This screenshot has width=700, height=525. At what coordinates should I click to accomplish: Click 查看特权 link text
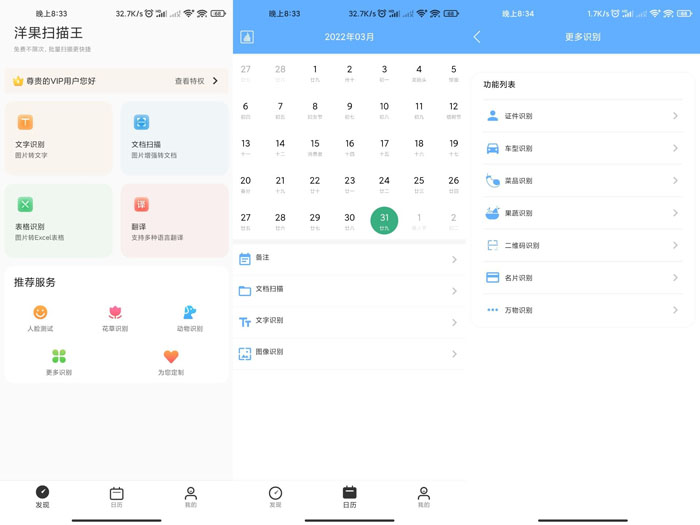pos(190,81)
